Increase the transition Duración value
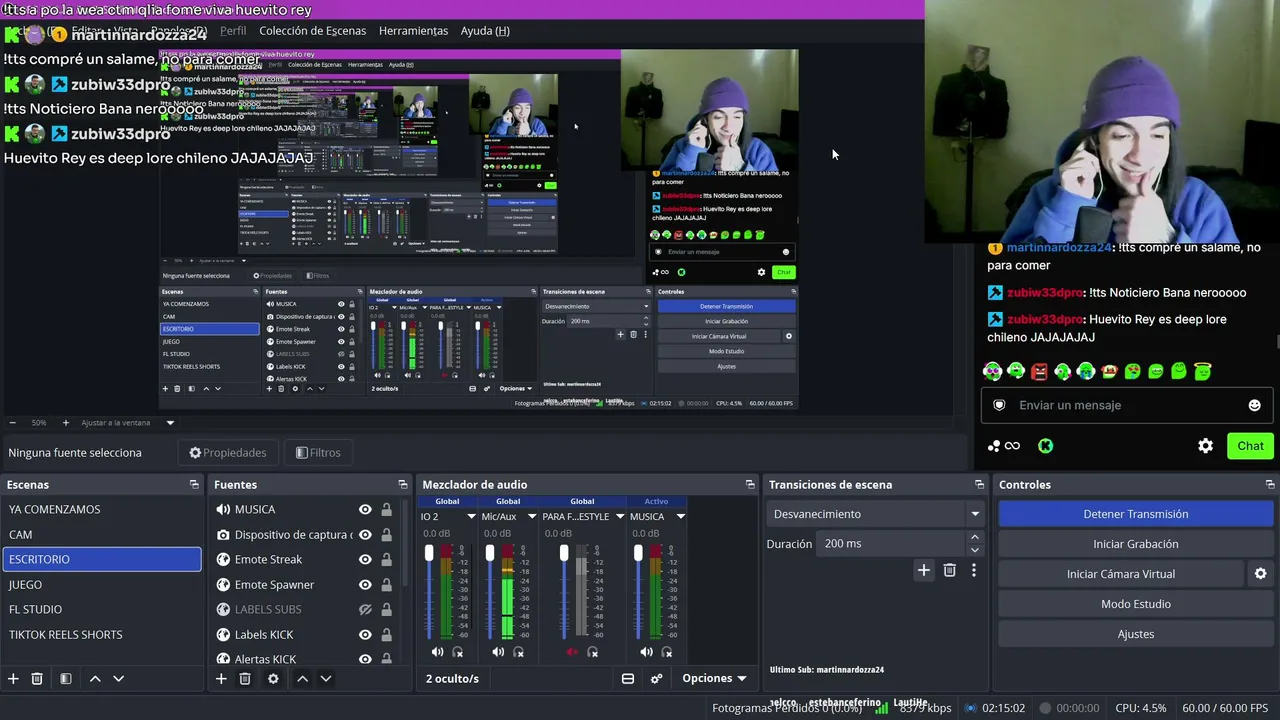 975,538
